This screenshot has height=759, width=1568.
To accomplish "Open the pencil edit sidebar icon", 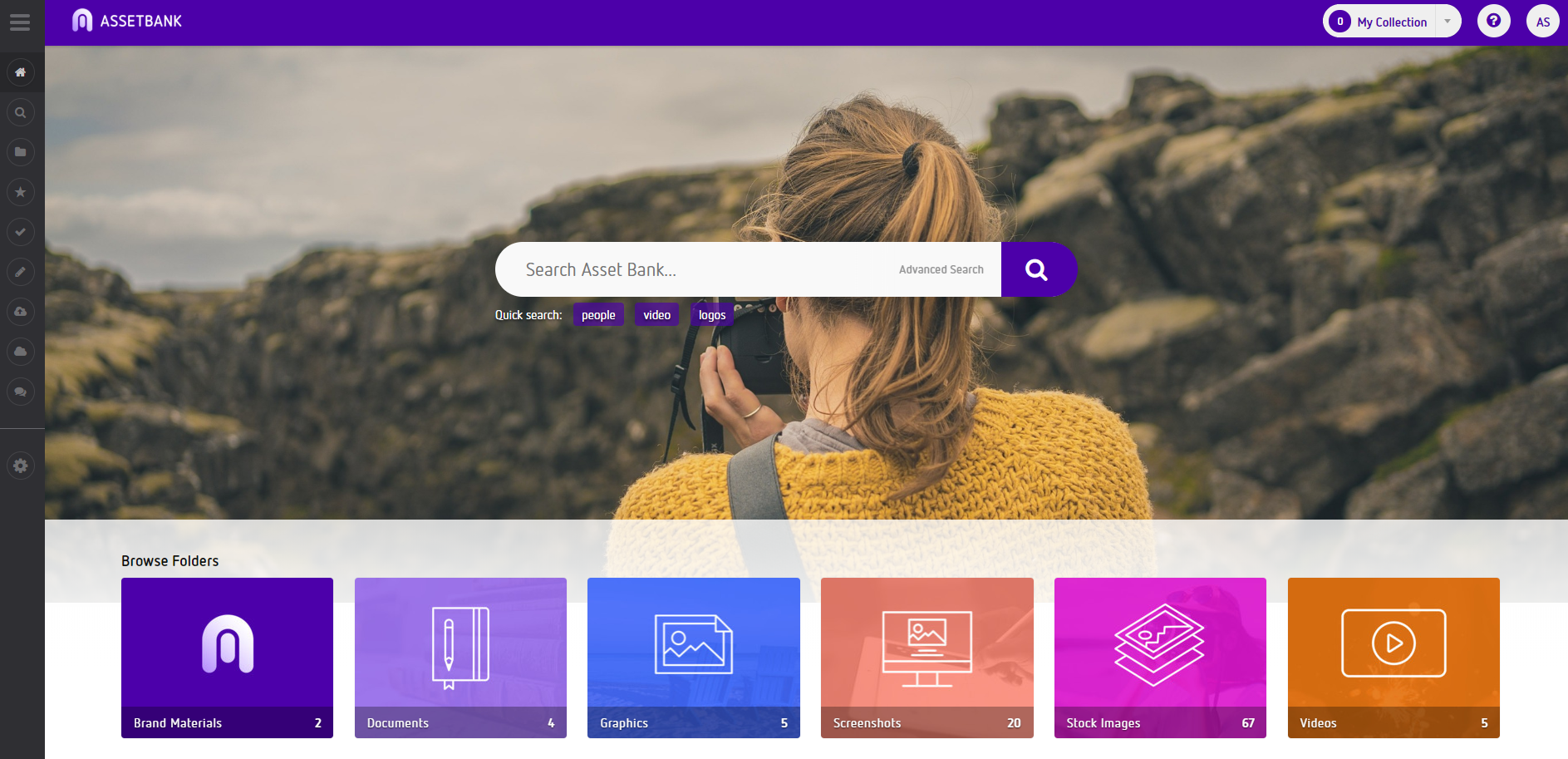I will pos(21,272).
